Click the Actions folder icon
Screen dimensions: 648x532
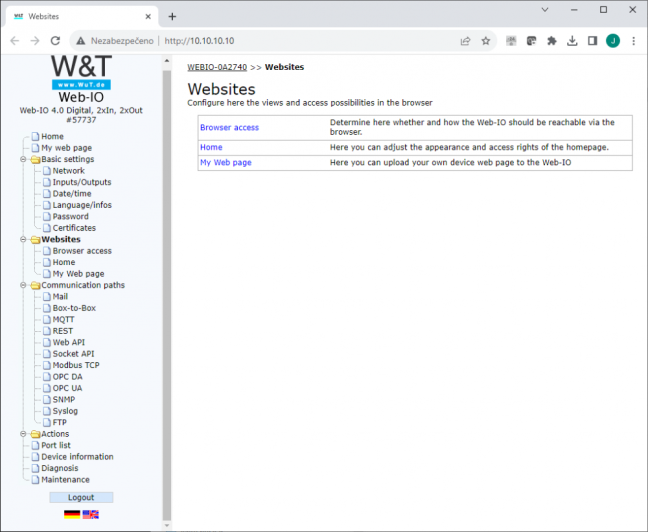pyautogui.click(x=36, y=434)
